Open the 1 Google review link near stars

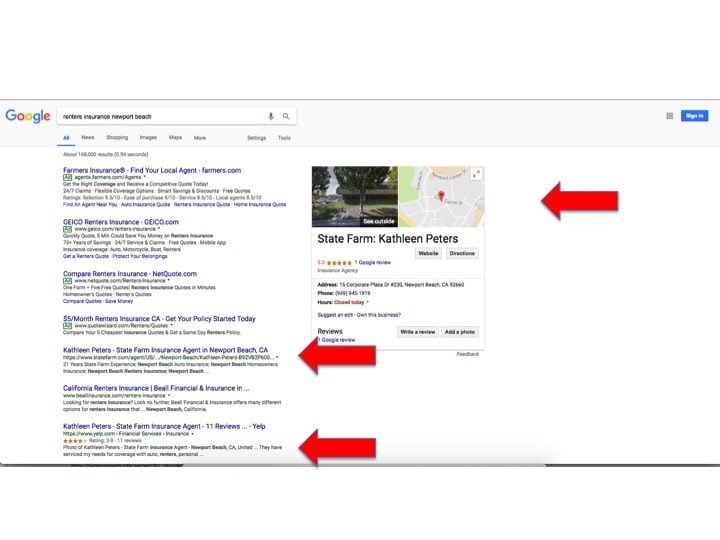point(372,263)
